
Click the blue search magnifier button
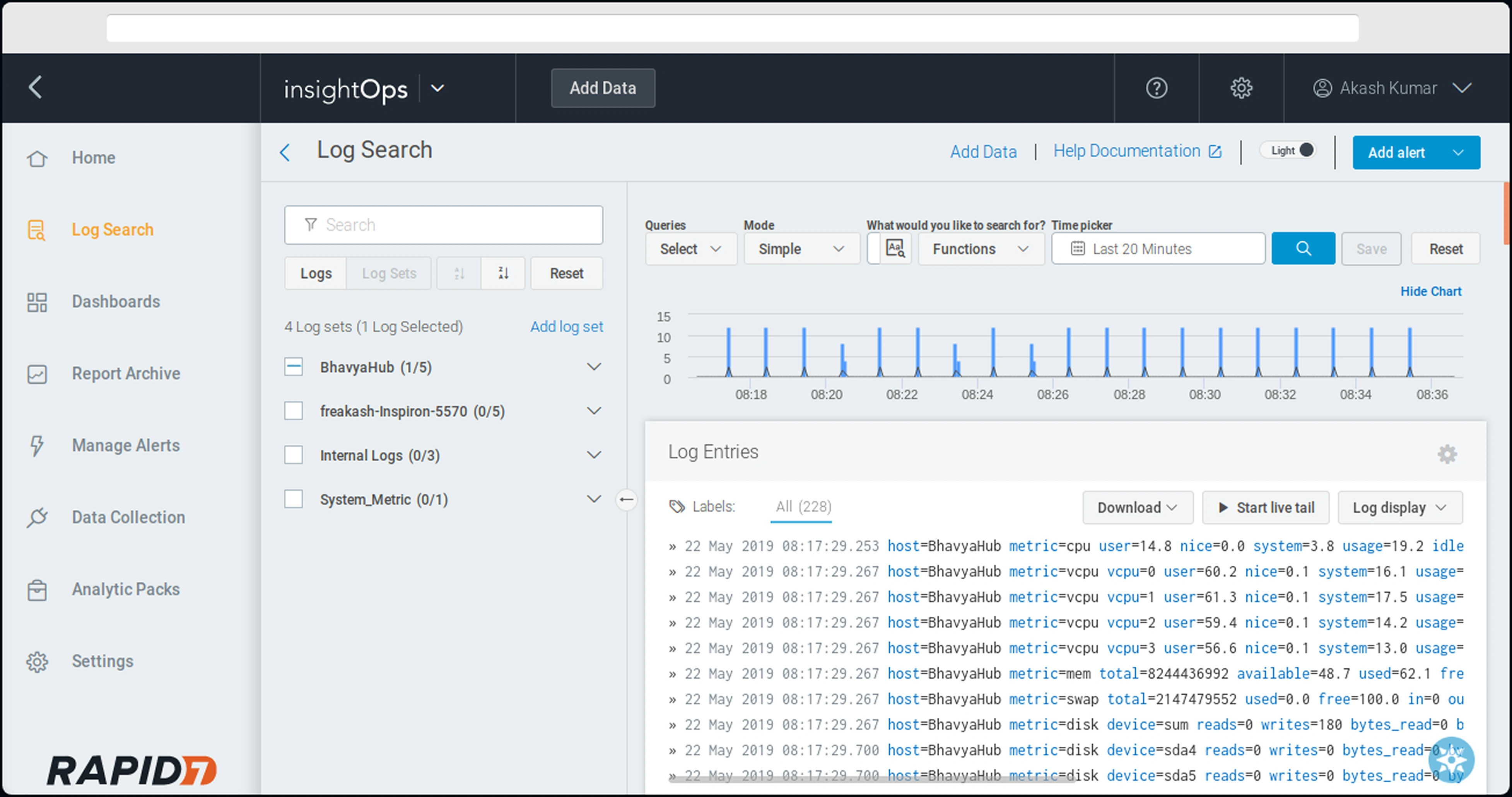pyautogui.click(x=1302, y=249)
